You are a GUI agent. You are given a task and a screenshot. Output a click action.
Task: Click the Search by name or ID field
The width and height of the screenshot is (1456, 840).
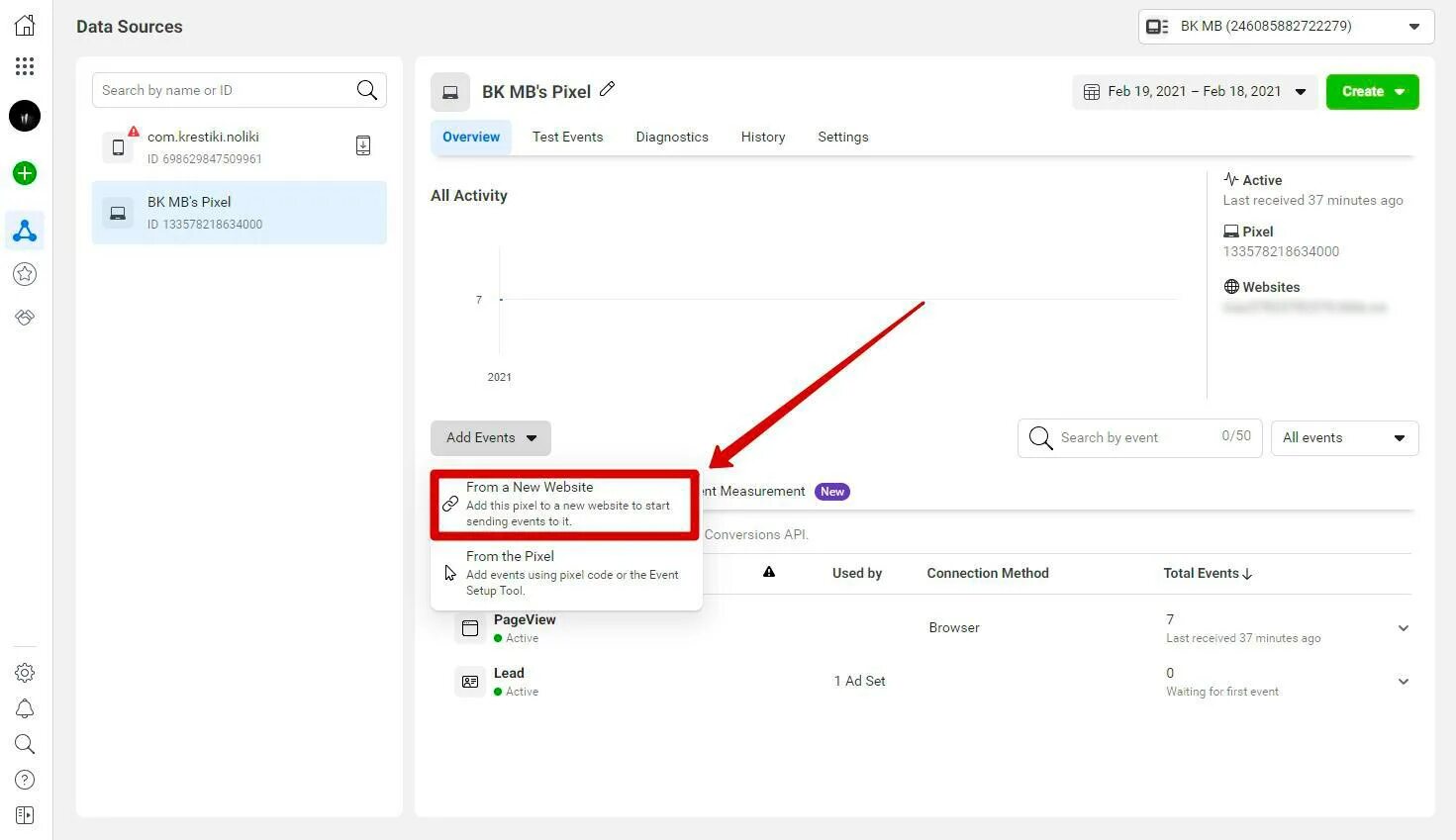pos(240,90)
